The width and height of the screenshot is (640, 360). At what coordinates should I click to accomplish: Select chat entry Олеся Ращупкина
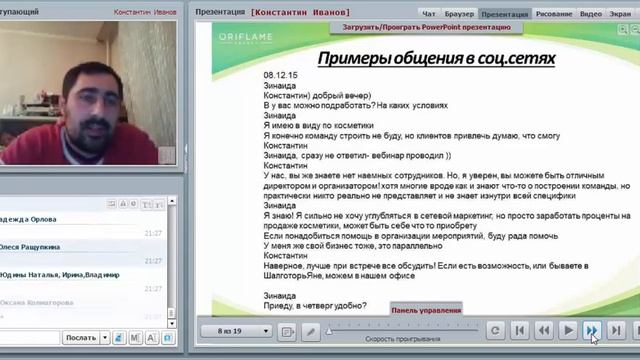pyautogui.click(x=30, y=247)
